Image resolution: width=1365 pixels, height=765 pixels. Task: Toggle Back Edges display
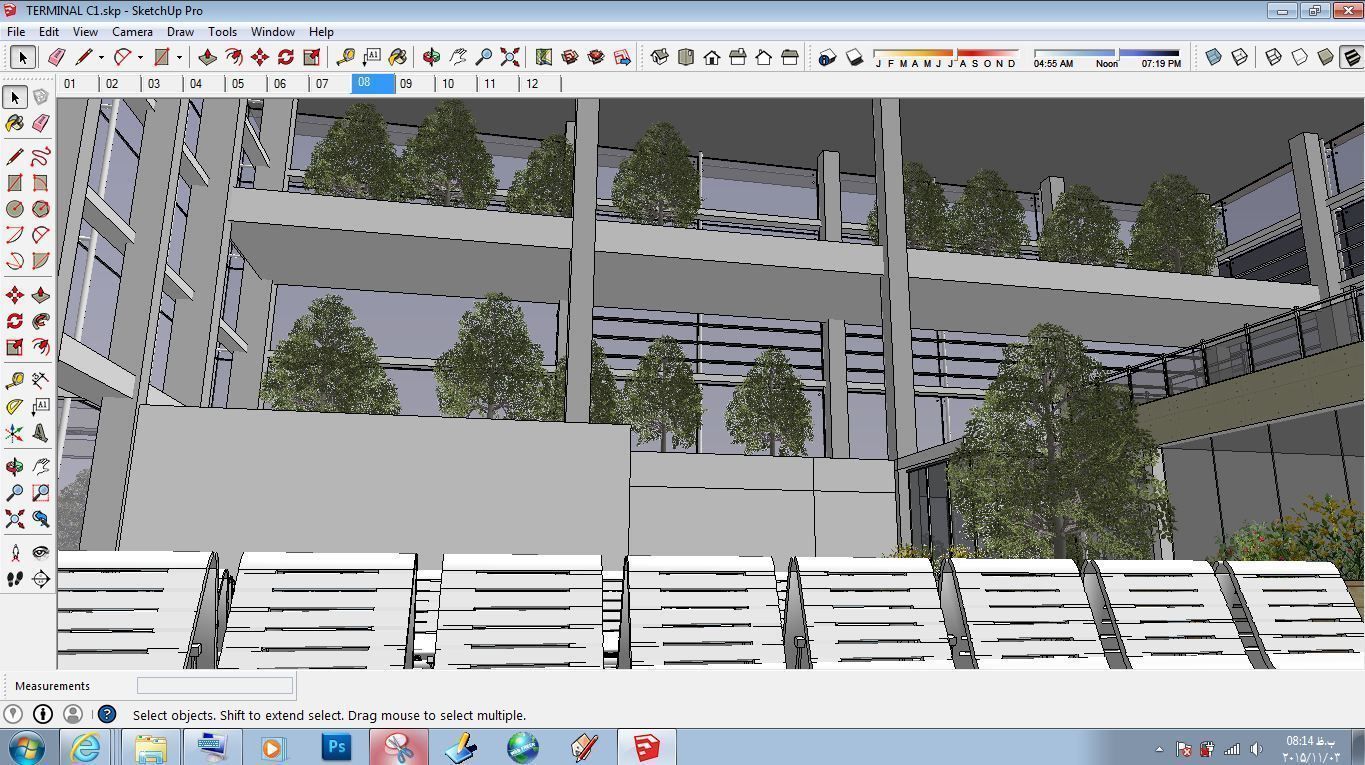[x=1240, y=57]
